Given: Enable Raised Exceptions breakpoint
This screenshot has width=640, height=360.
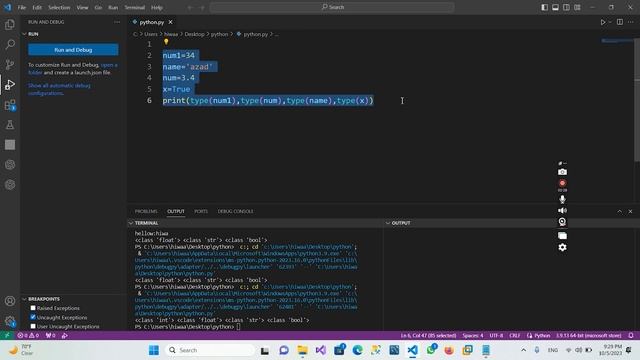Looking at the screenshot, I should (x=33, y=308).
